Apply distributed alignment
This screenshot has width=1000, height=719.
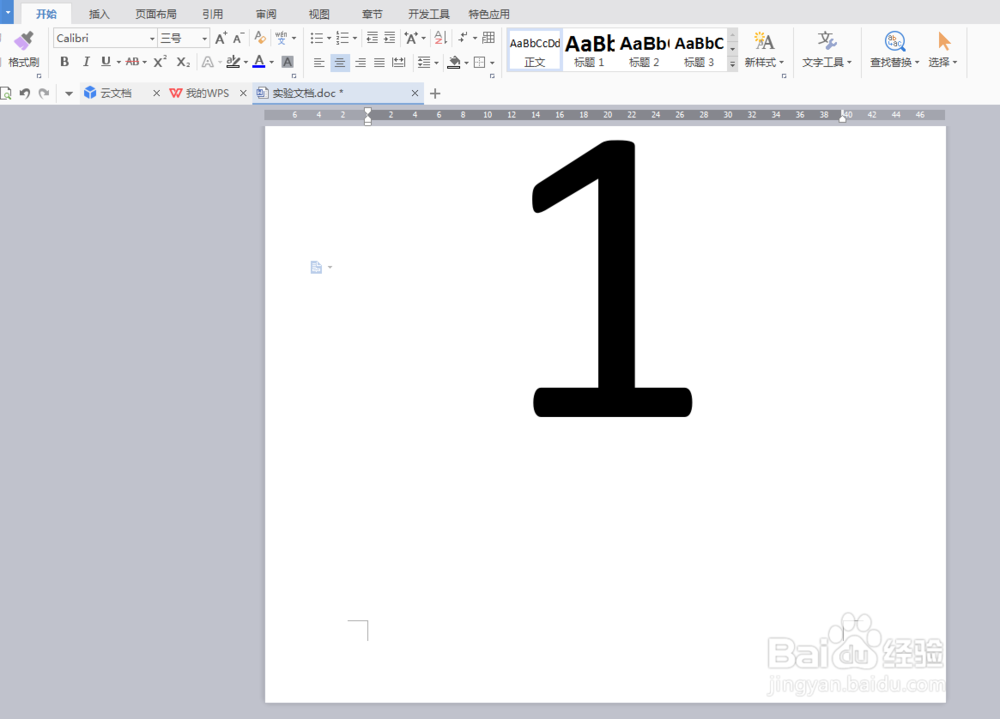[x=399, y=62]
